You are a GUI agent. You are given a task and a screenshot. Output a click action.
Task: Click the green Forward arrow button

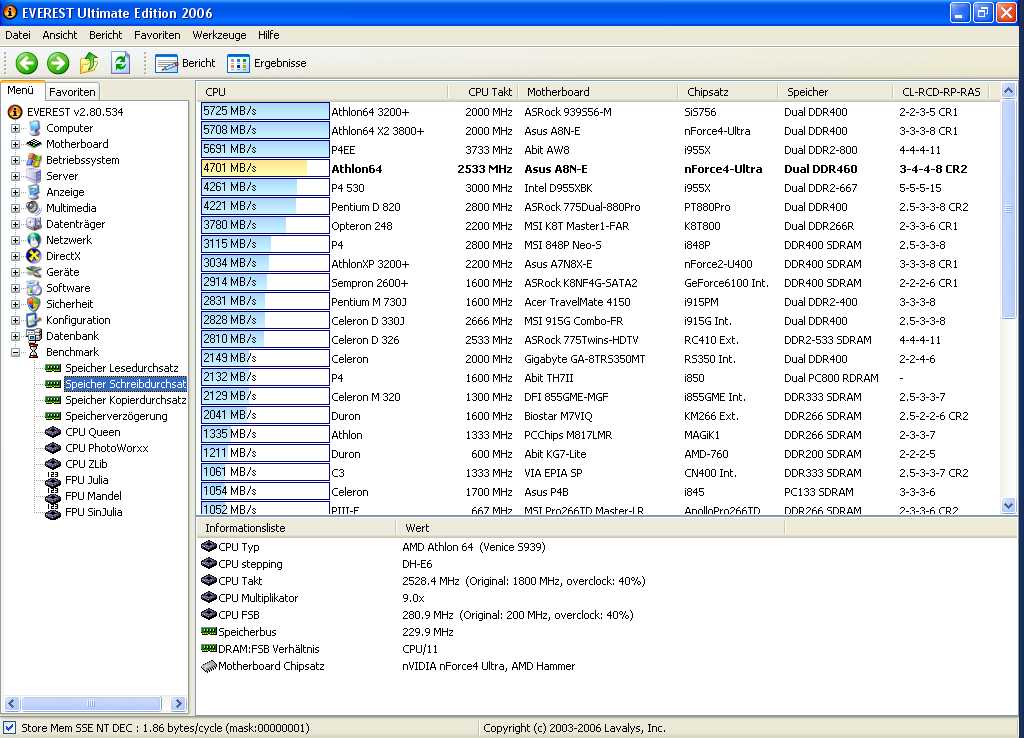(x=58, y=63)
